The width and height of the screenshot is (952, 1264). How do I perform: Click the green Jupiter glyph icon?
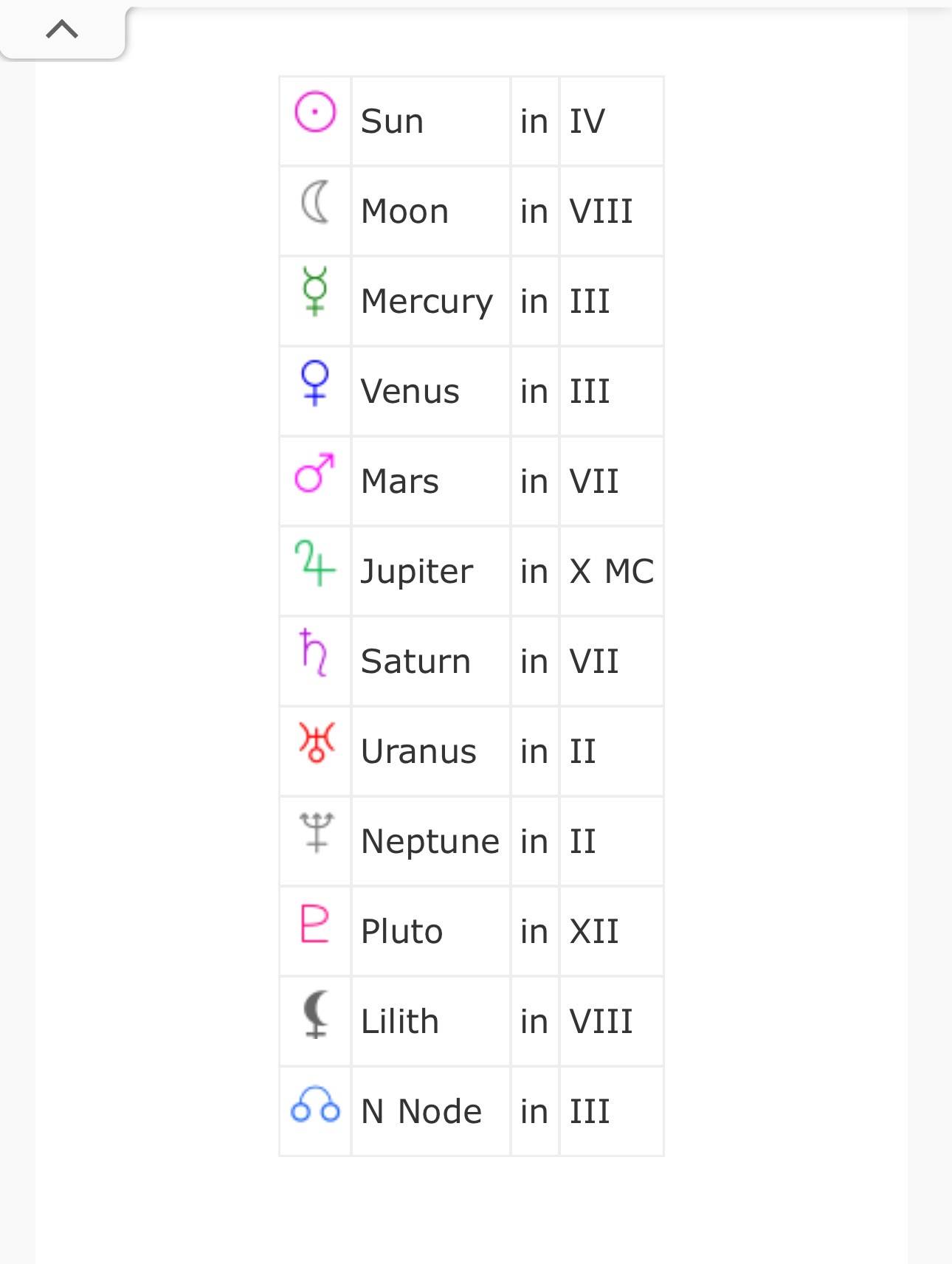(x=315, y=563)
